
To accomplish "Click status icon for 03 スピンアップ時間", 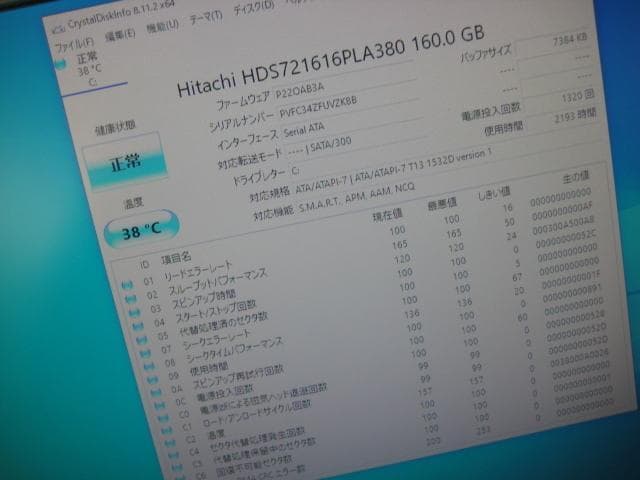I will point(134,313).
